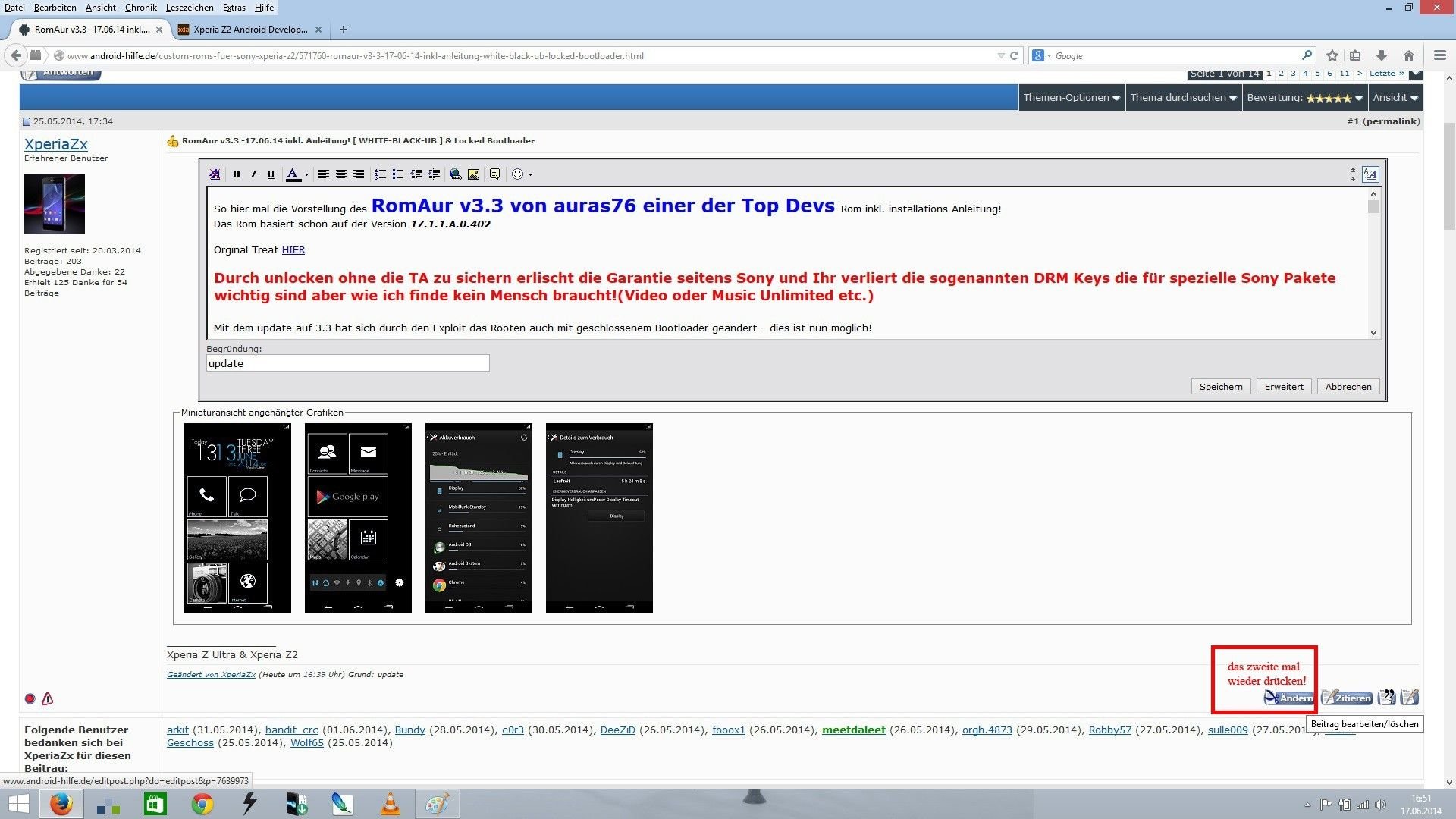Open the Details zum Verbrauch thumbnail
1456x819 pixels.
click(x=599, y=518)
